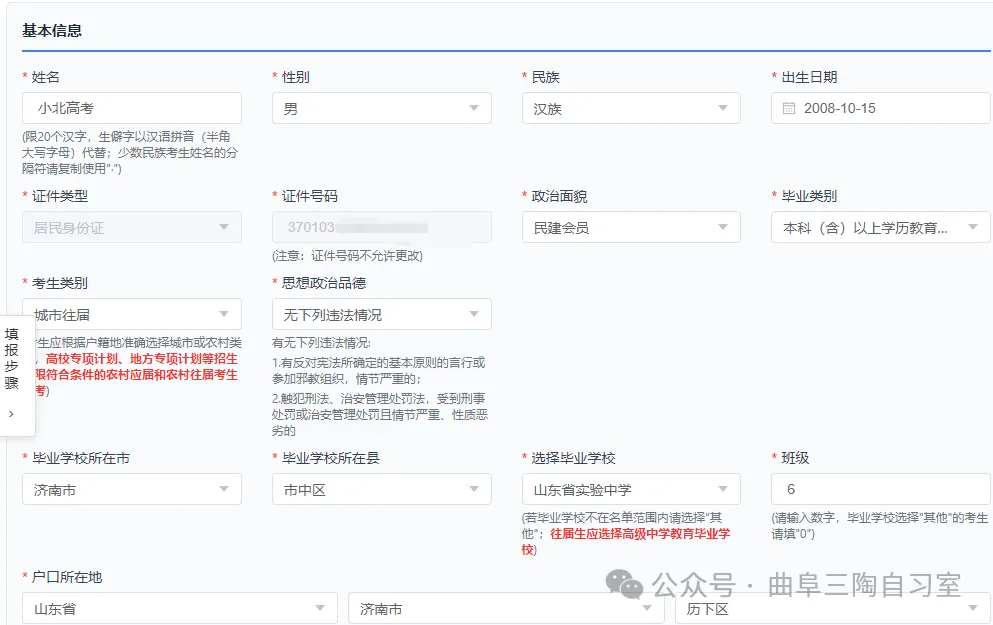Click the 出生日期 field showing 2008-10-15
The image size is (993, 625).
pyautogui.click(x=881, y=108)
